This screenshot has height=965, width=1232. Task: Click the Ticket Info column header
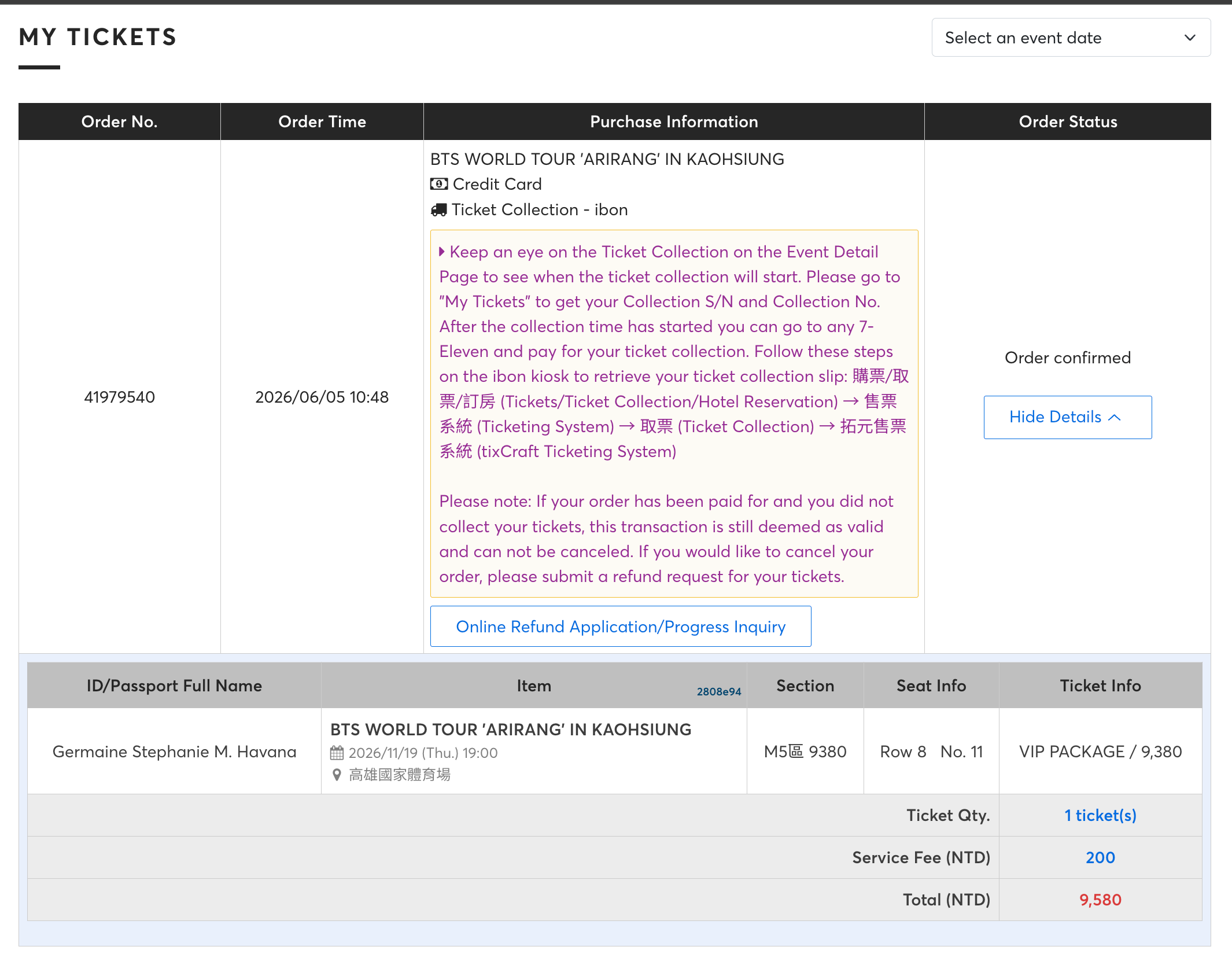(x=1100, y=686)
